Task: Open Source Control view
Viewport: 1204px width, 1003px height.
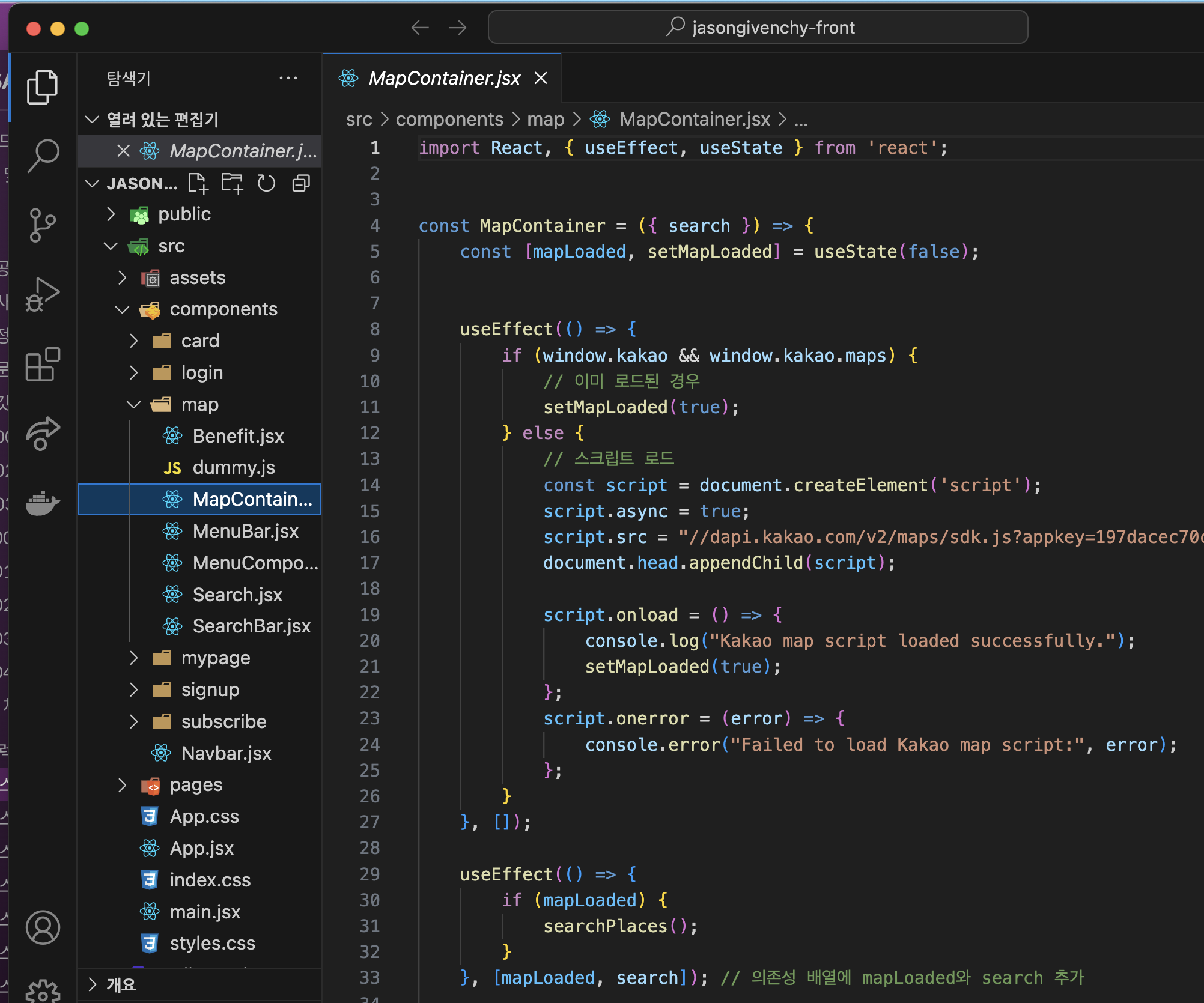Action: tap(43, 225)
